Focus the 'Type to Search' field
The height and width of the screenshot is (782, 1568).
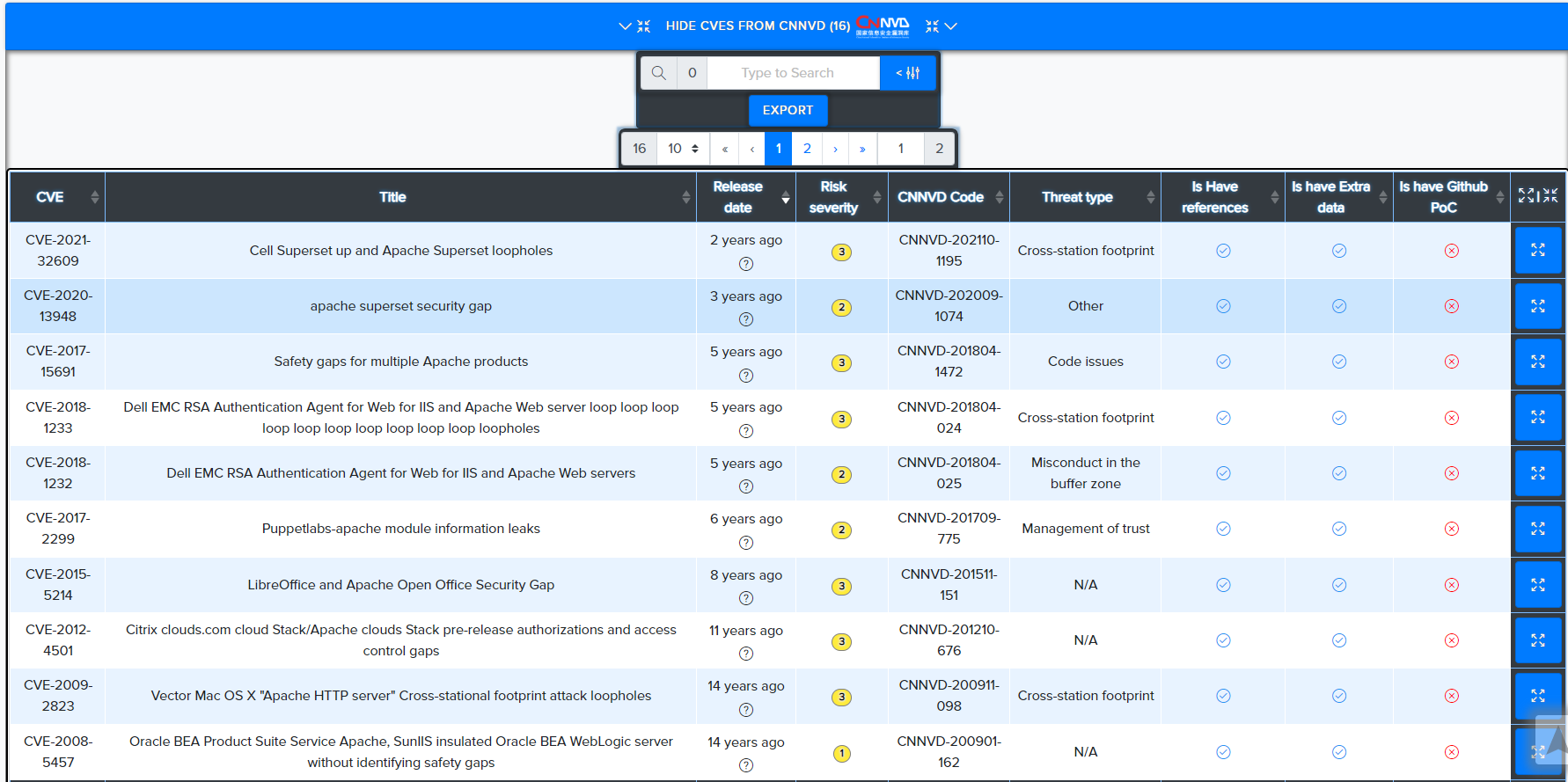pyautogui.click(x=794, y=73)
